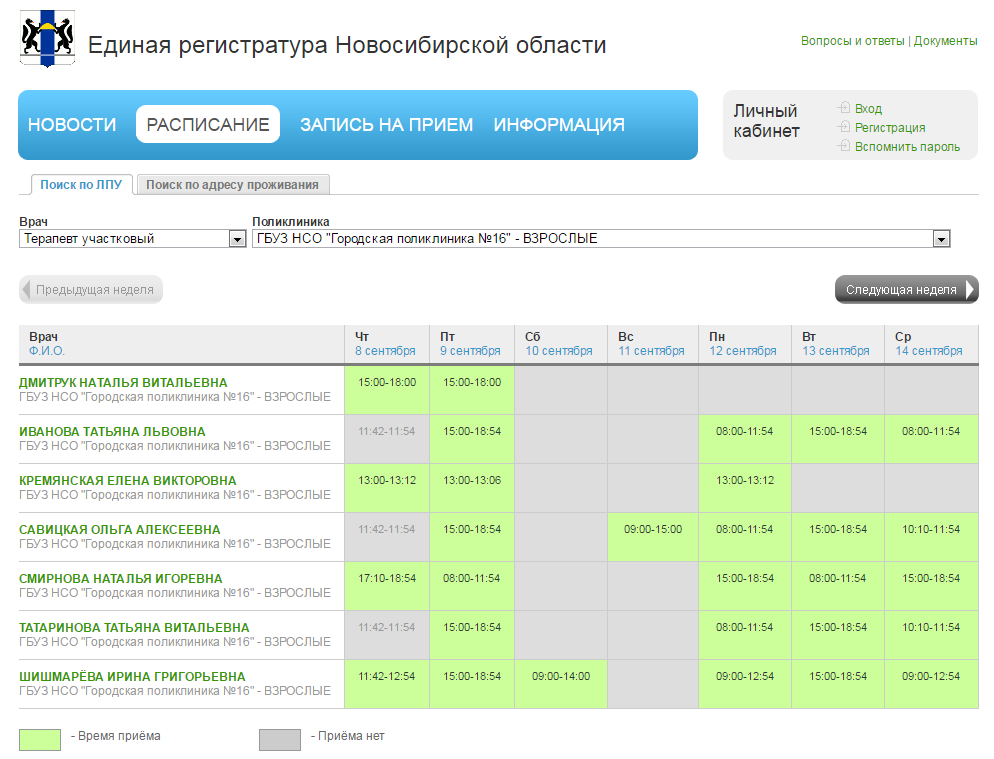
Task: Open the Врач specialty dropdown
Action: (237, 239)
